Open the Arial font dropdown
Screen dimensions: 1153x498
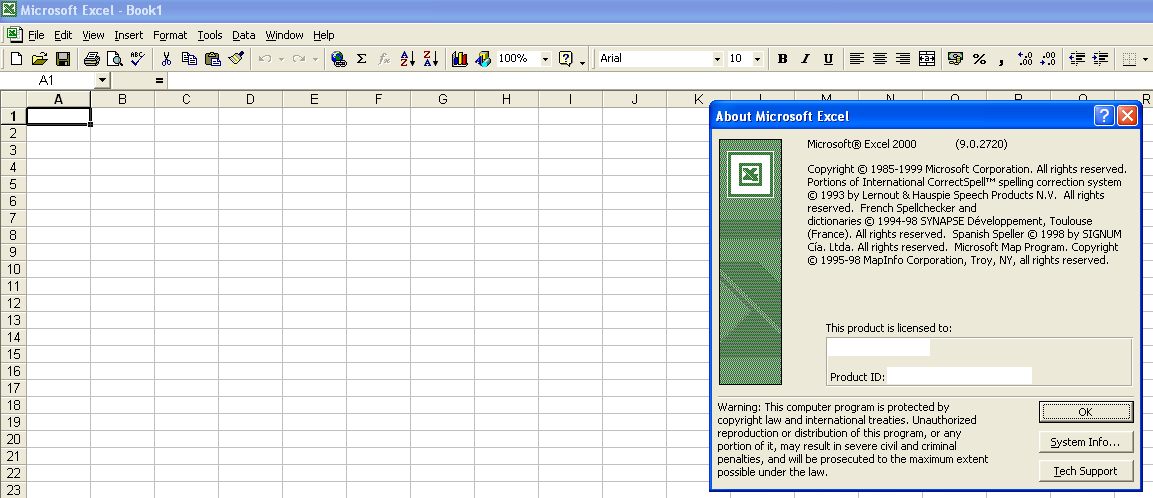click(x=718, y=59)
